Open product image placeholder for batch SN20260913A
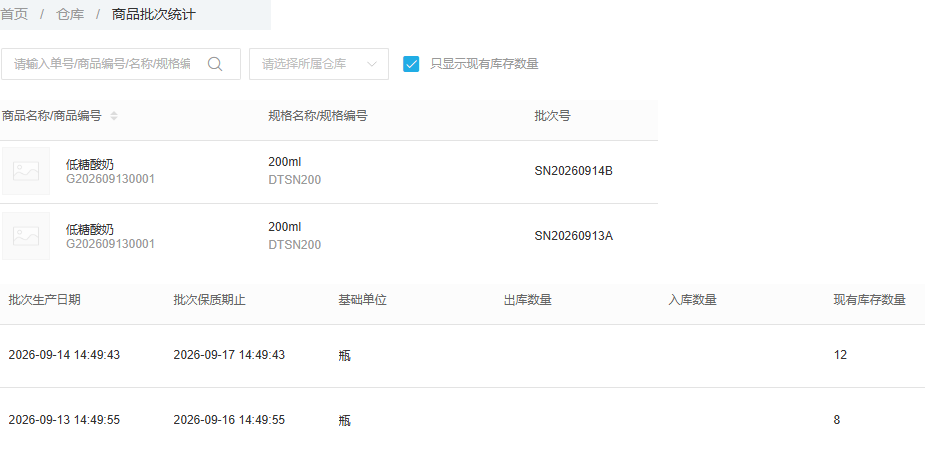 coord(26,236)
